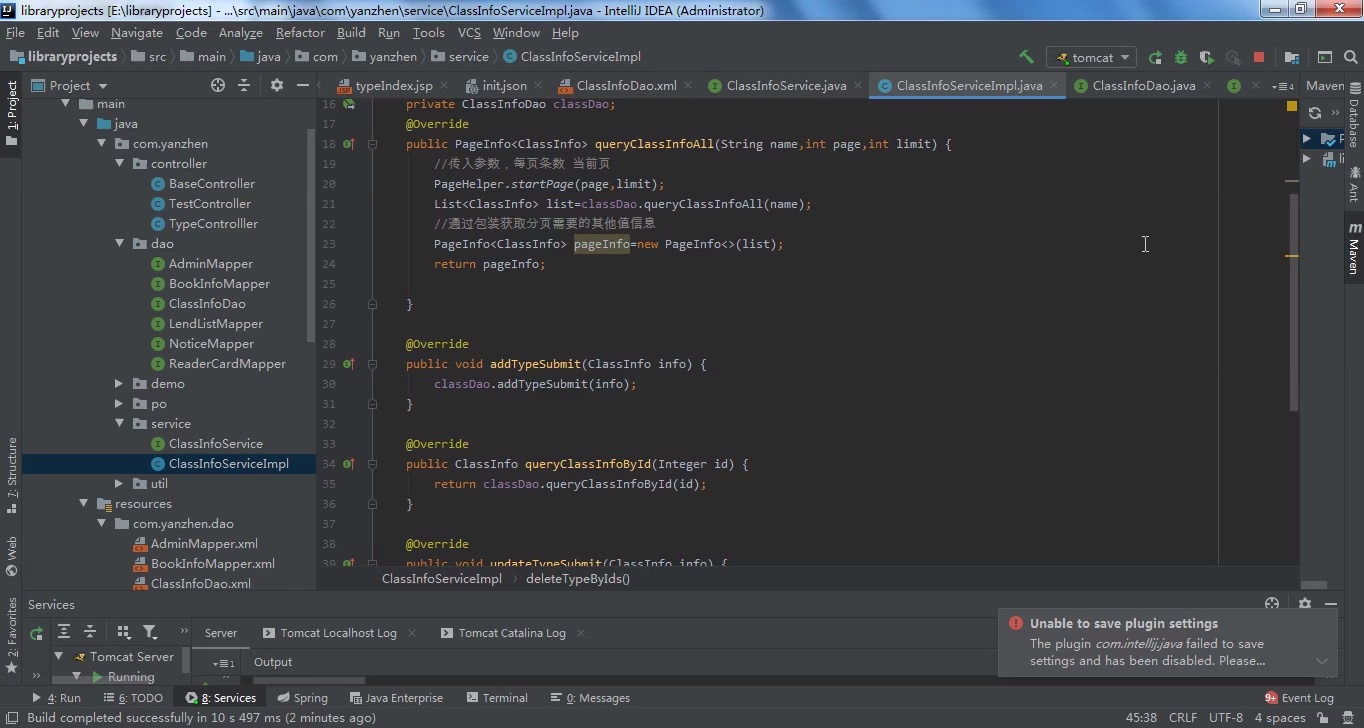
Task: Open the Event Log button
Action: point(1299,698)
